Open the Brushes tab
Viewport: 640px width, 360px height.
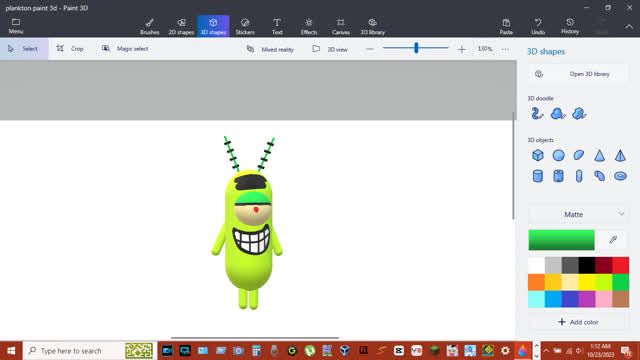tap(149, 26)
